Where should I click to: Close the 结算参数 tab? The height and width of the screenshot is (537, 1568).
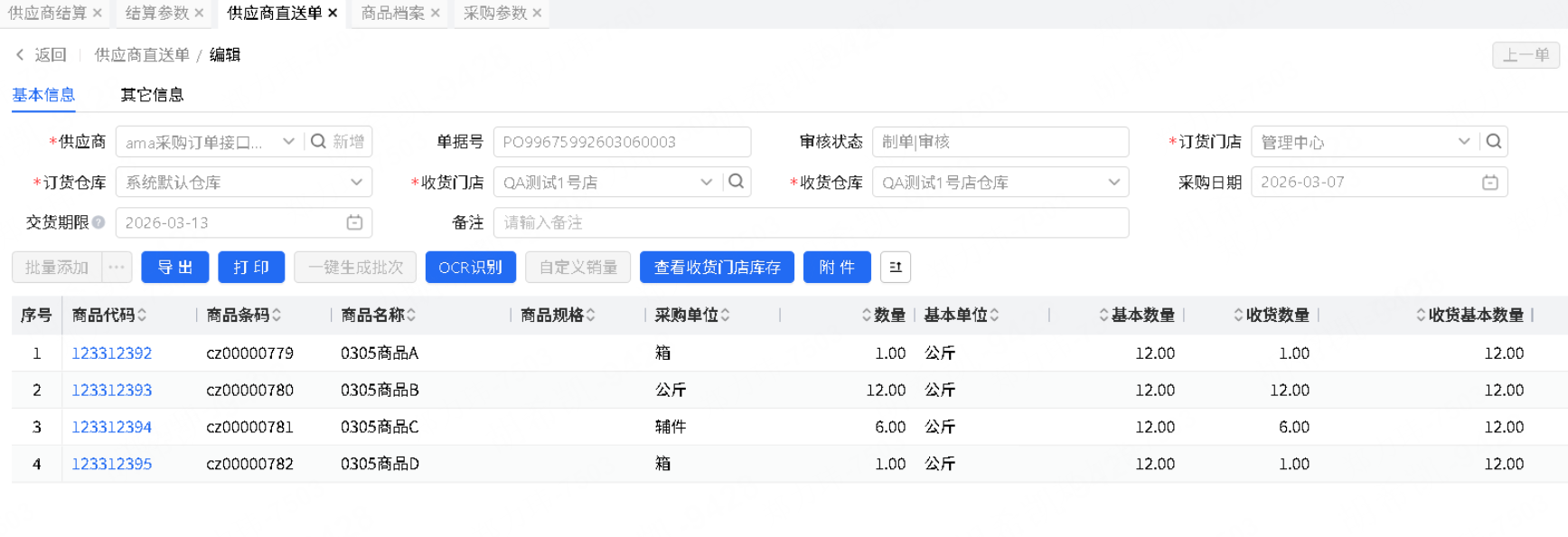pyautogui.click(x=199, y=13)
